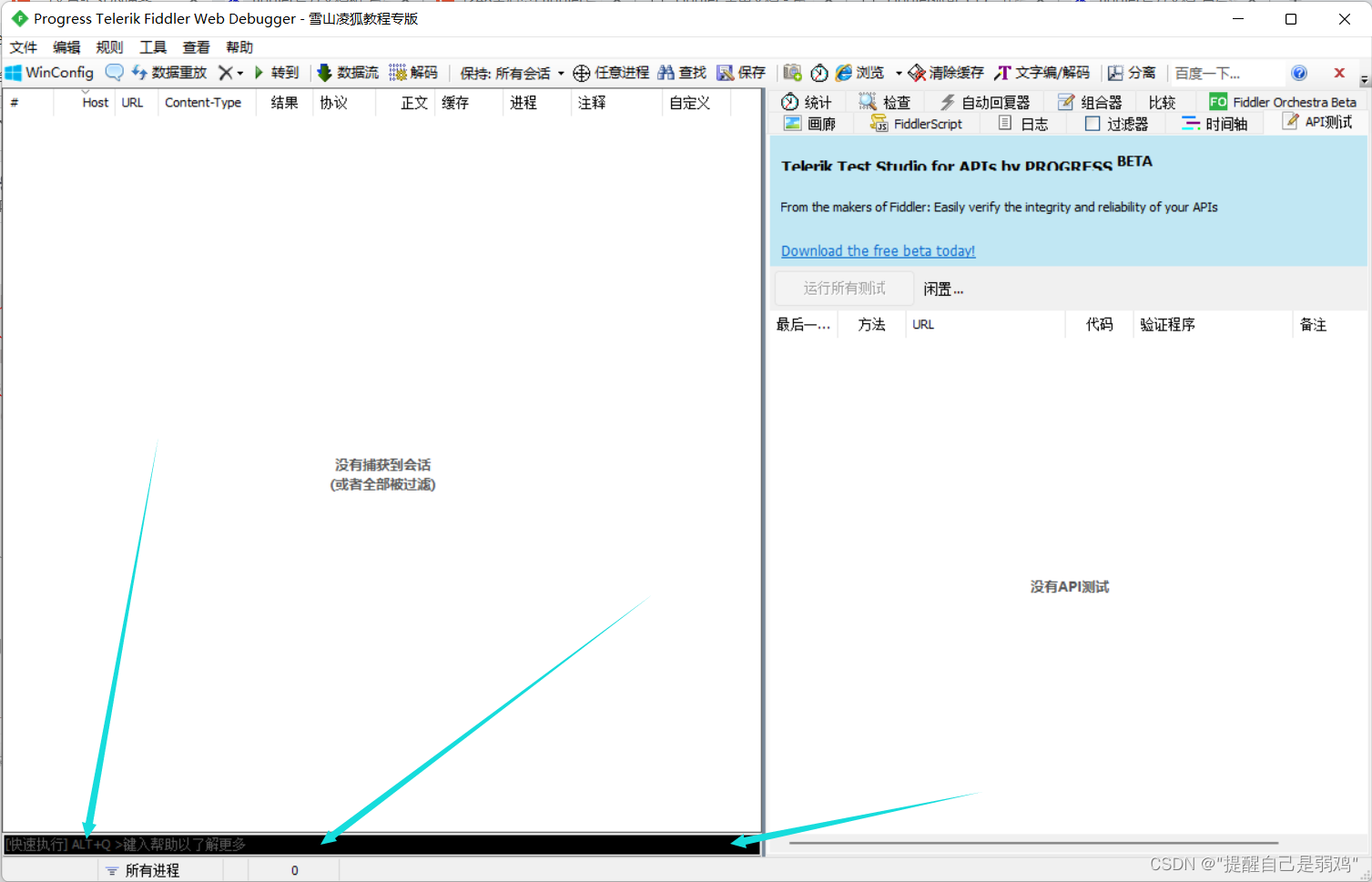
Task: Click the 方法 column in API test list
Action: click(871, 325)
